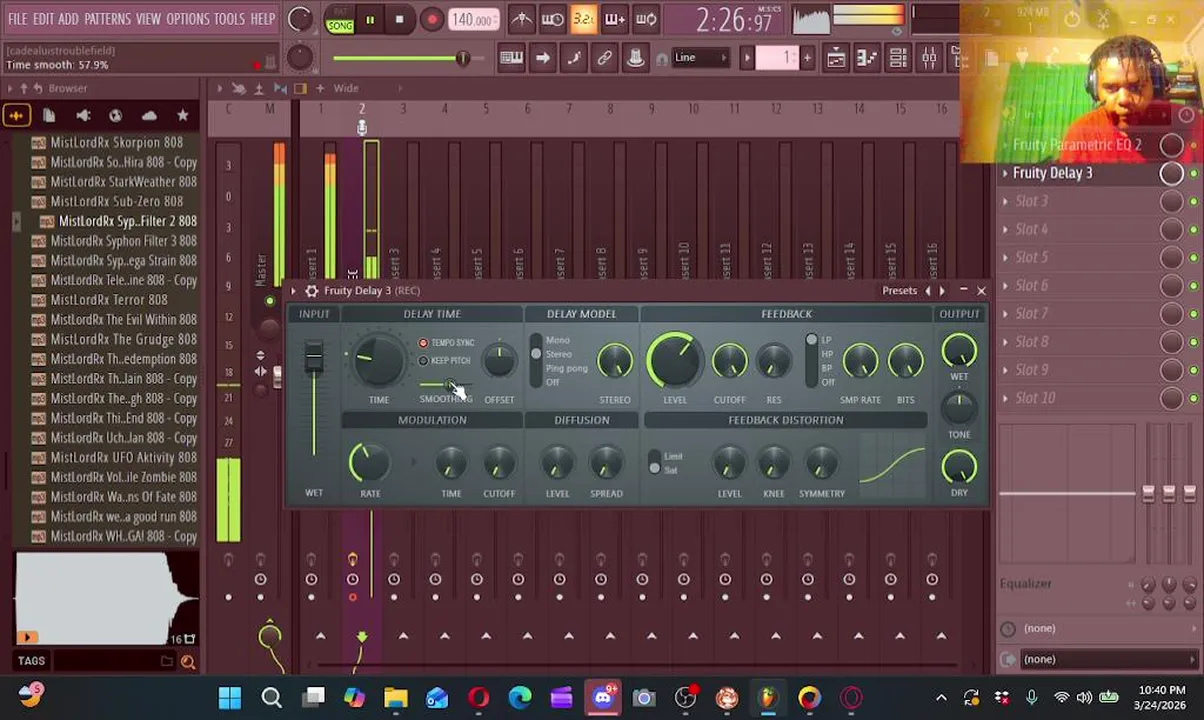Toggle typing keyboard to piano icon
Screen dimensions: 1204x720
(511, 58)
